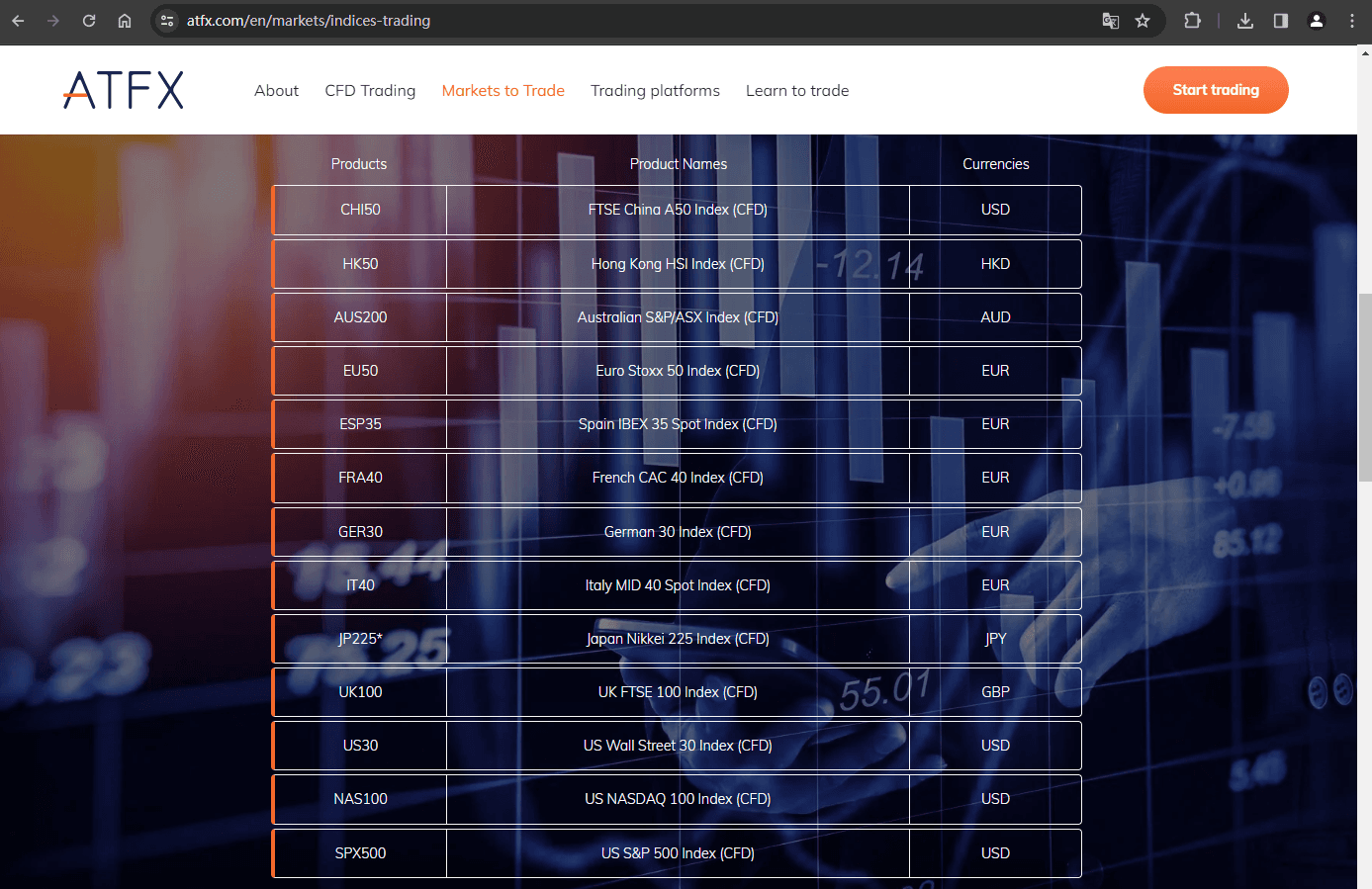Bookmark this page with the star

coord(1143,21)
